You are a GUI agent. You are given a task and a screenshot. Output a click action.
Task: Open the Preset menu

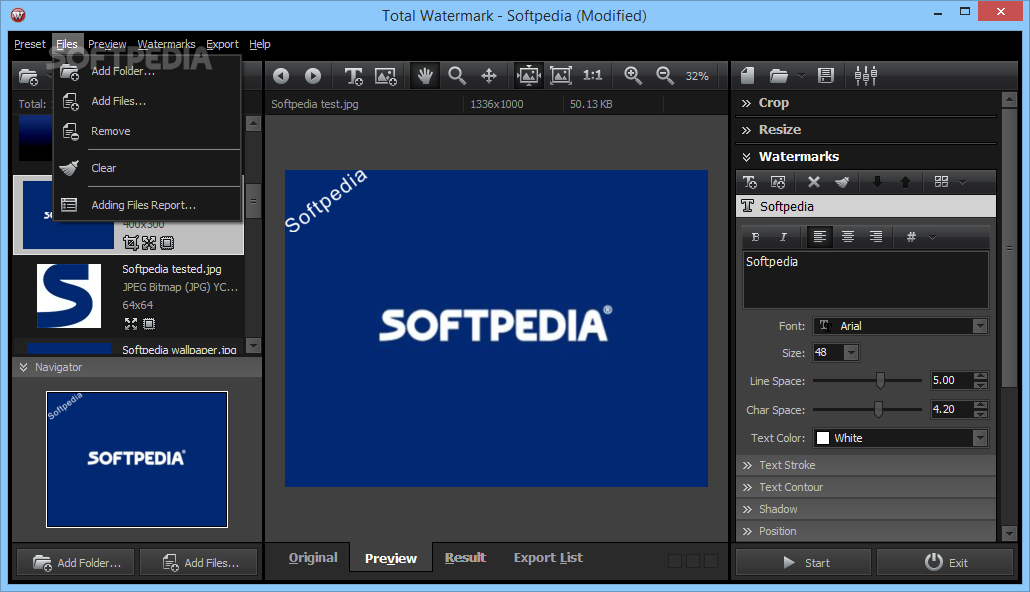[30, 44]
